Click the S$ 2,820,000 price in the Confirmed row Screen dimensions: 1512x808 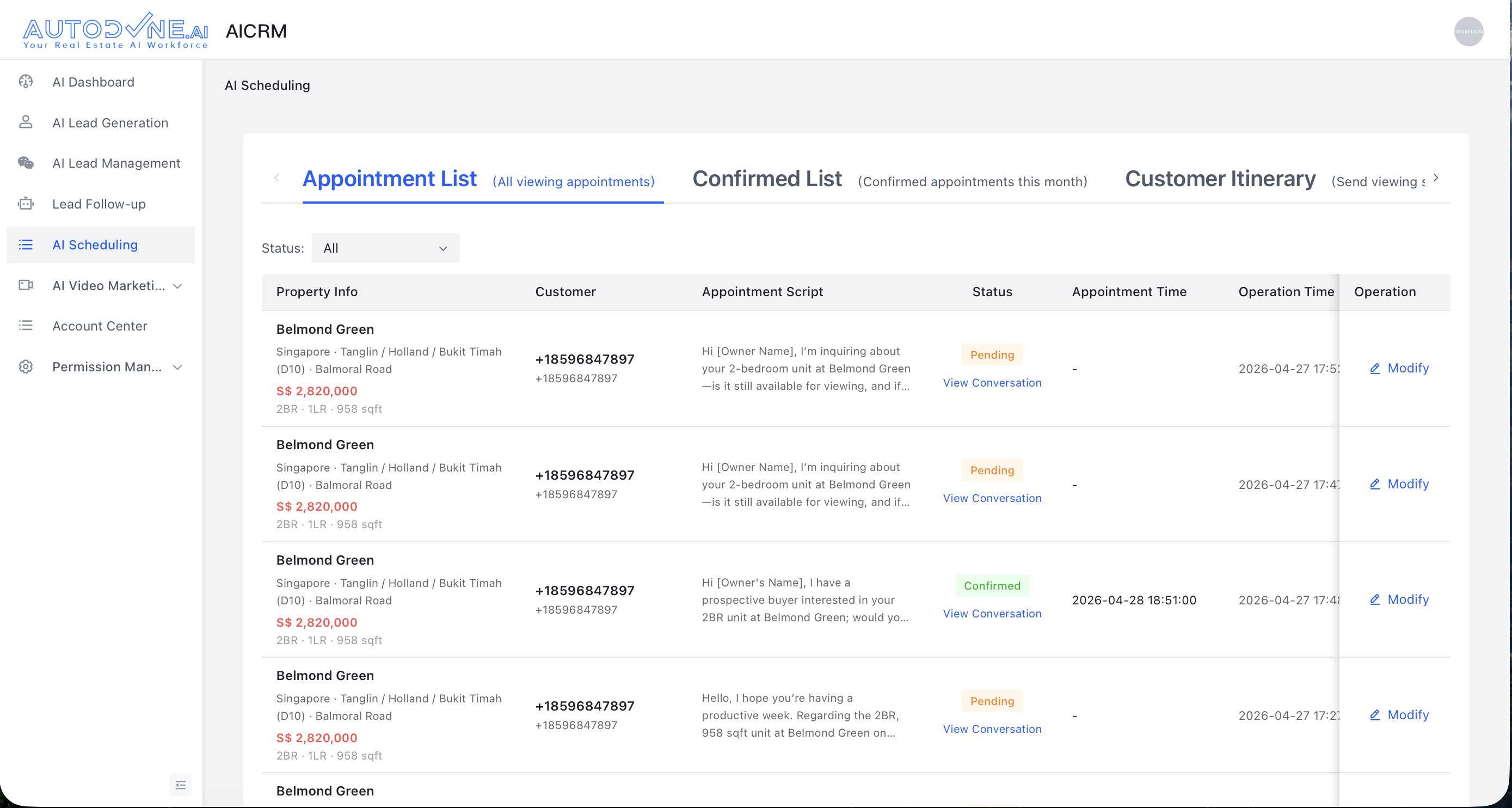click(x=317, y=622)
